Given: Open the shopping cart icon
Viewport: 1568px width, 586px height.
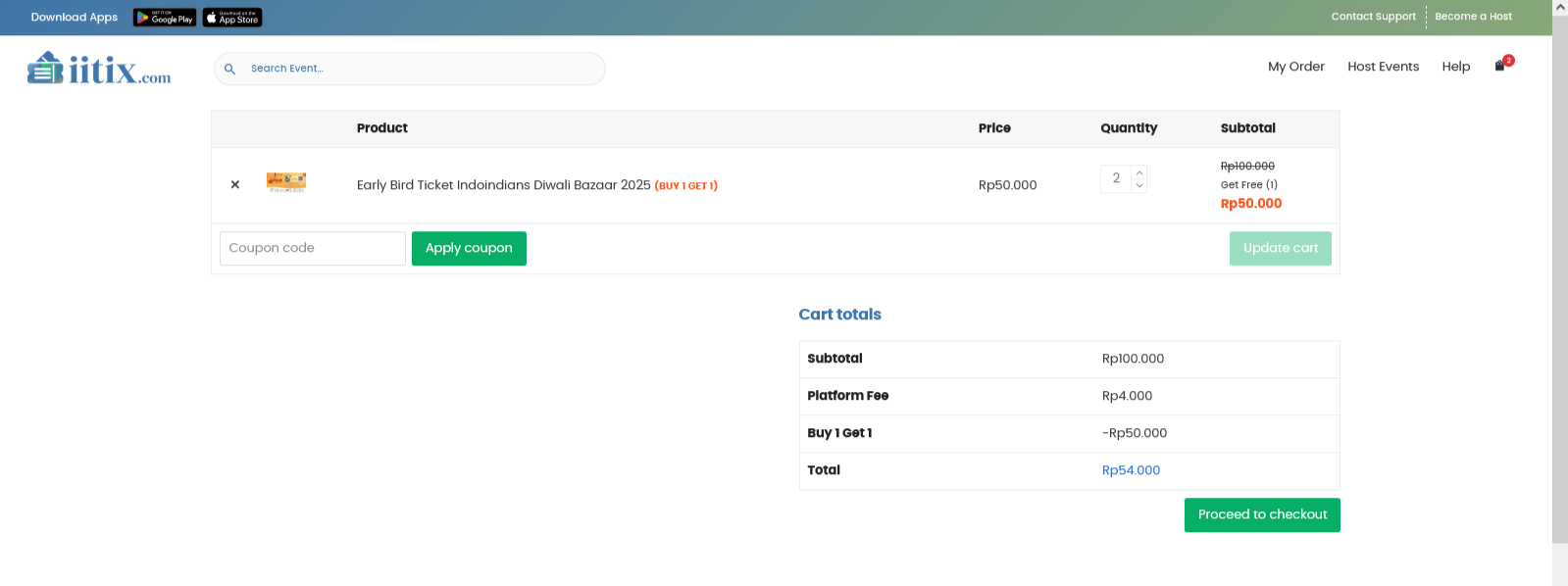Looking at the screenshot, I should click(1499, 66).
